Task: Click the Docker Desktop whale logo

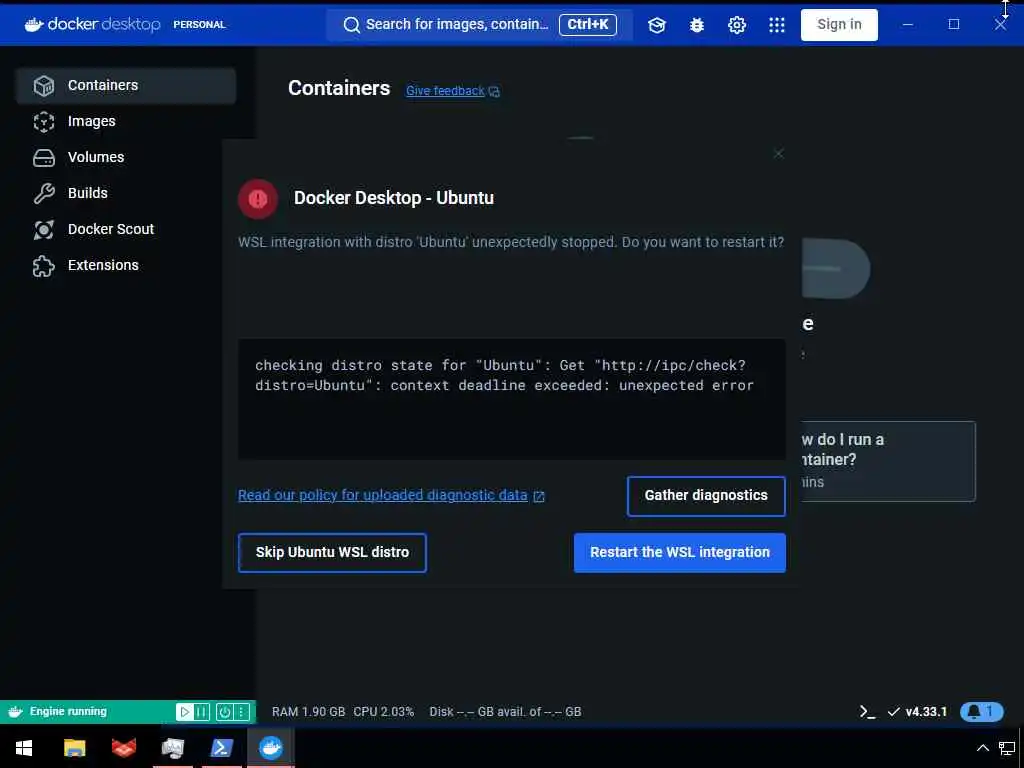Action: (34, 24)
